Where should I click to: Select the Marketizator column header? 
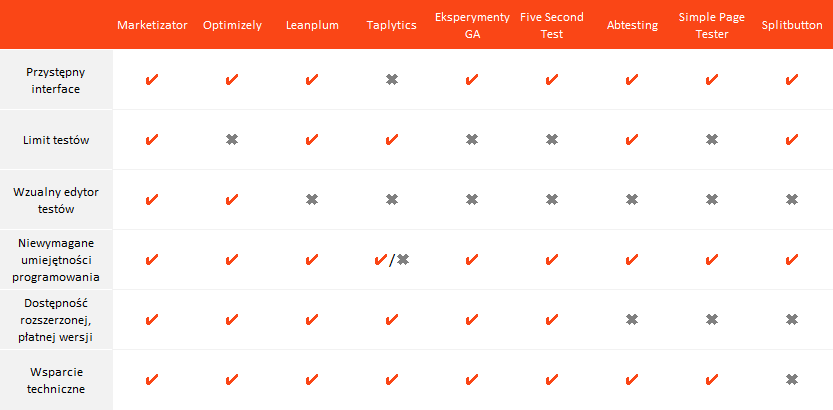[x=152, y=25]
